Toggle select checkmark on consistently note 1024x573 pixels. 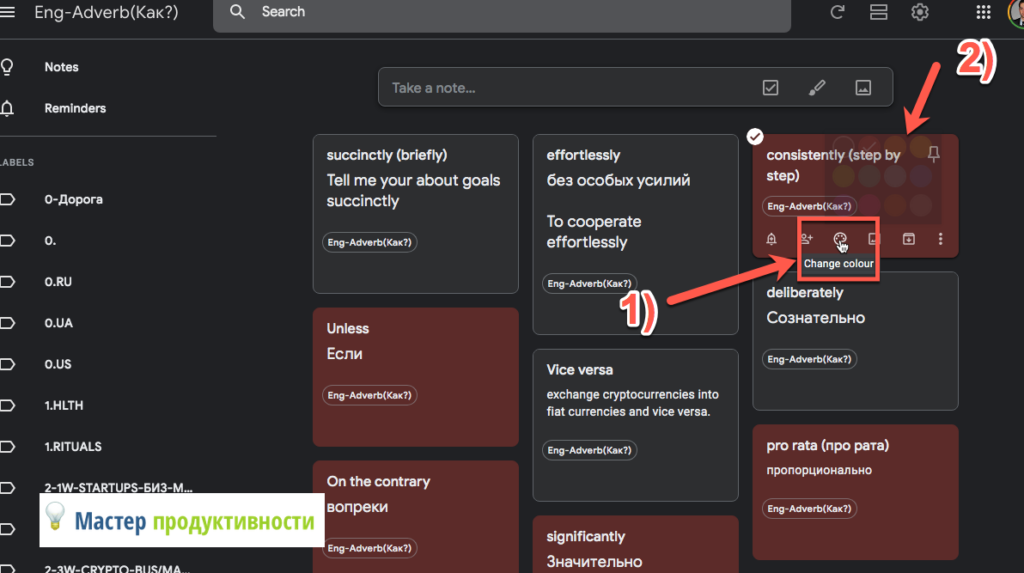tap(757, 136)
